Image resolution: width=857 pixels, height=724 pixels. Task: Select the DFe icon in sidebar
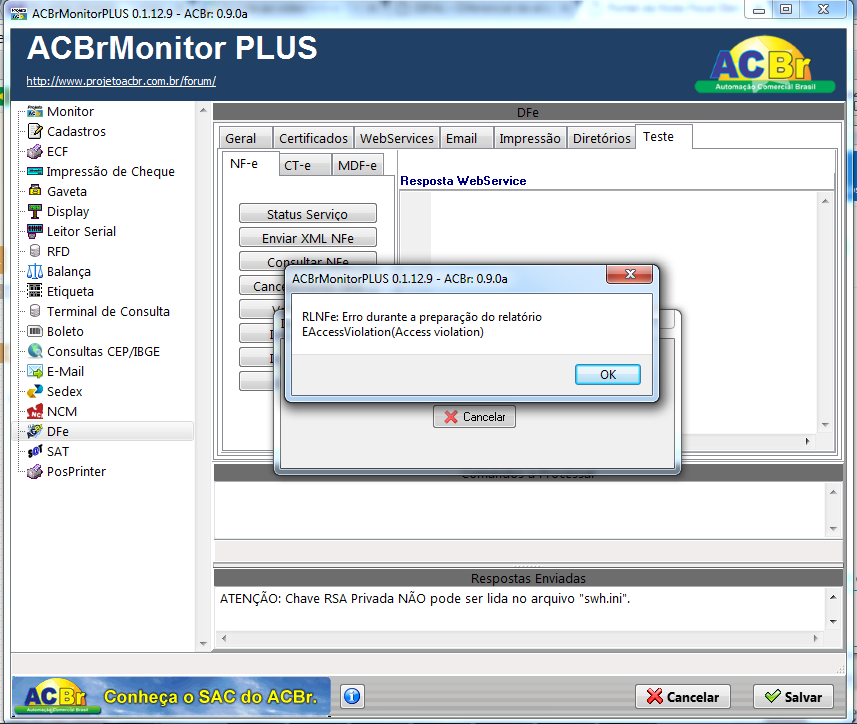(x=35, y=432)
